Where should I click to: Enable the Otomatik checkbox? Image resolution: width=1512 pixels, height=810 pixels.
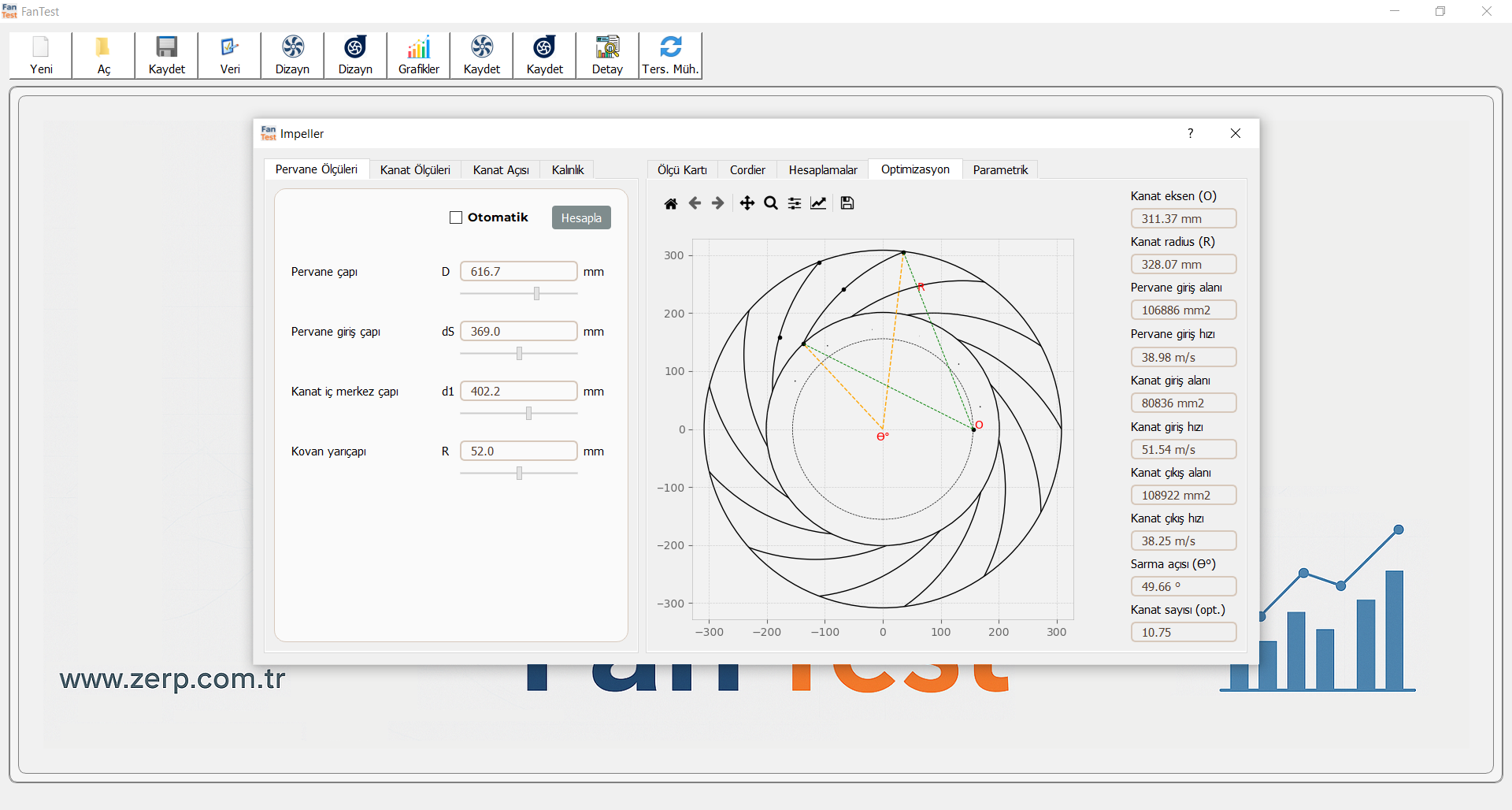click(456, 217)
